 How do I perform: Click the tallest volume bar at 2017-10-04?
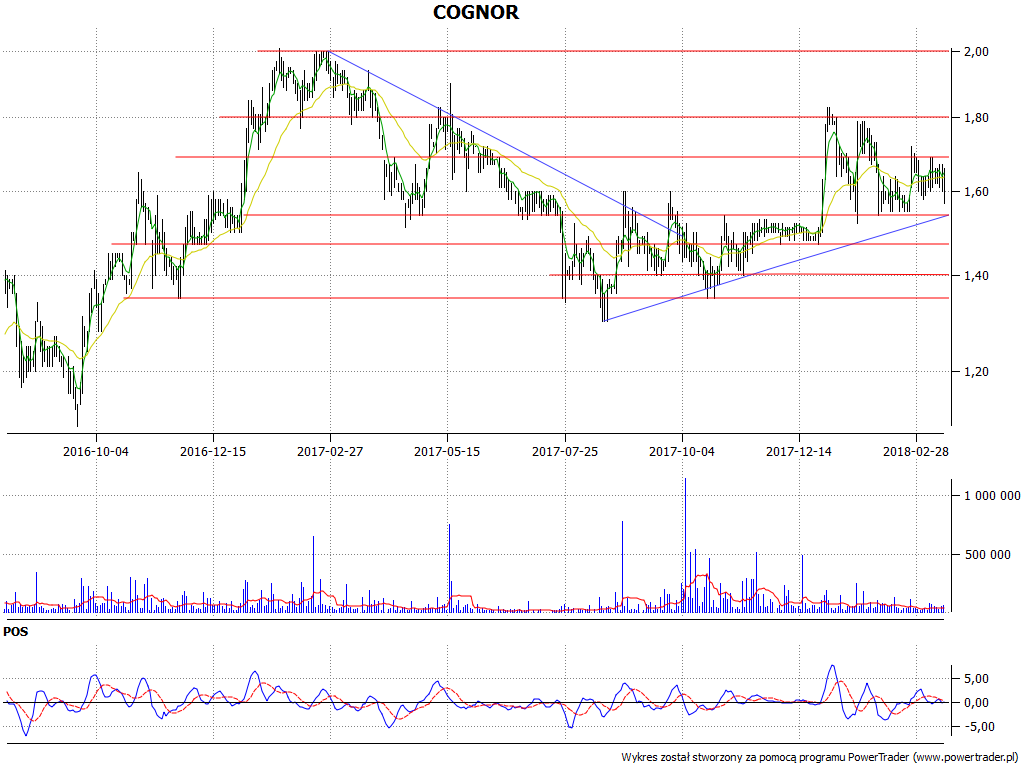(685, 545)
